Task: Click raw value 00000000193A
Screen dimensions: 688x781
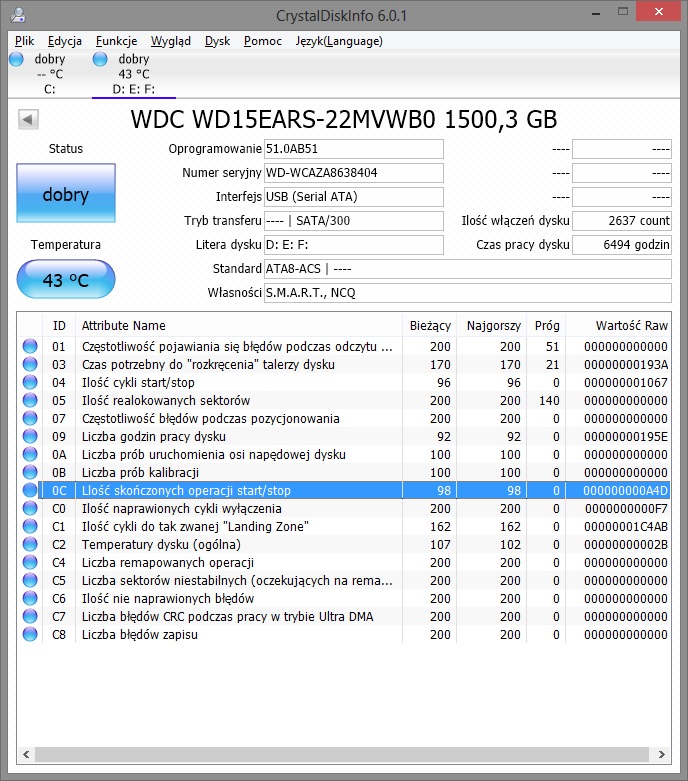Action: pos(626,365)
